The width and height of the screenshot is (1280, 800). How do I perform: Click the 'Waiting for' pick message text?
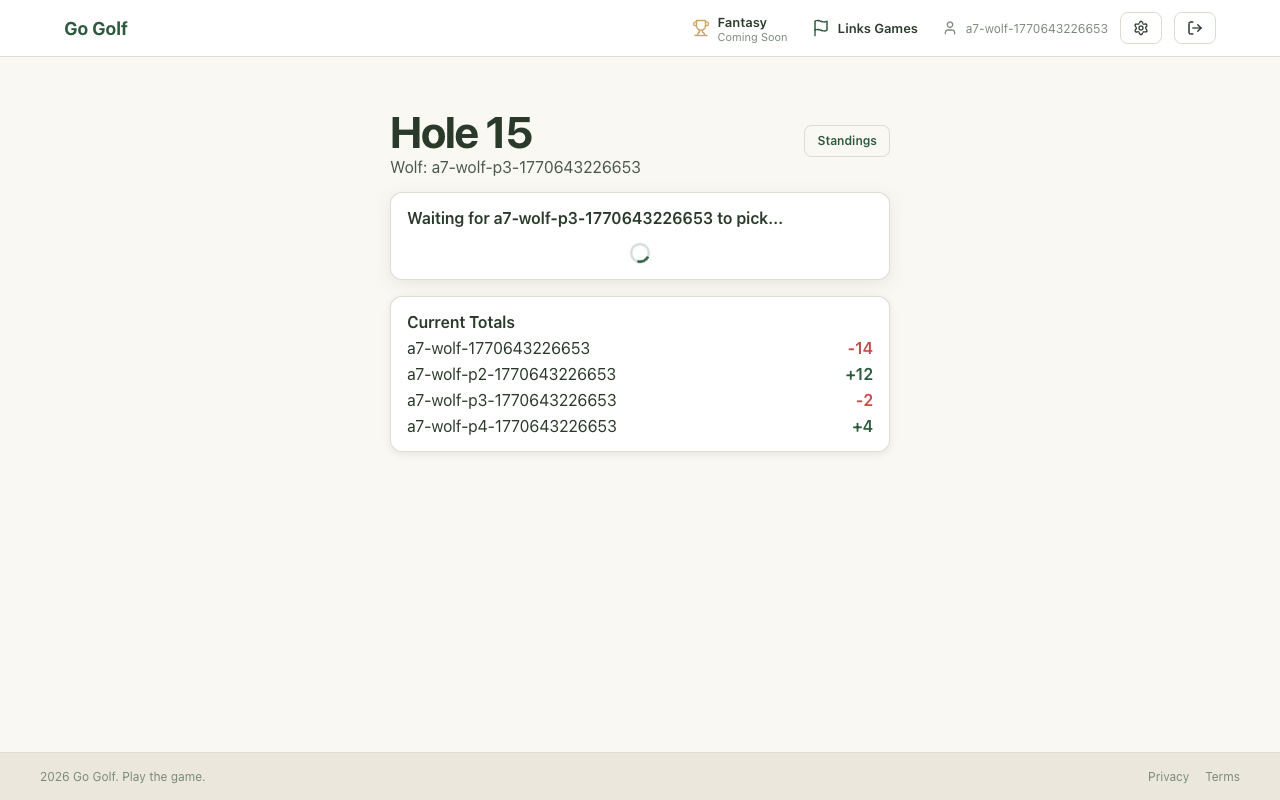click(x=595, y=218)
